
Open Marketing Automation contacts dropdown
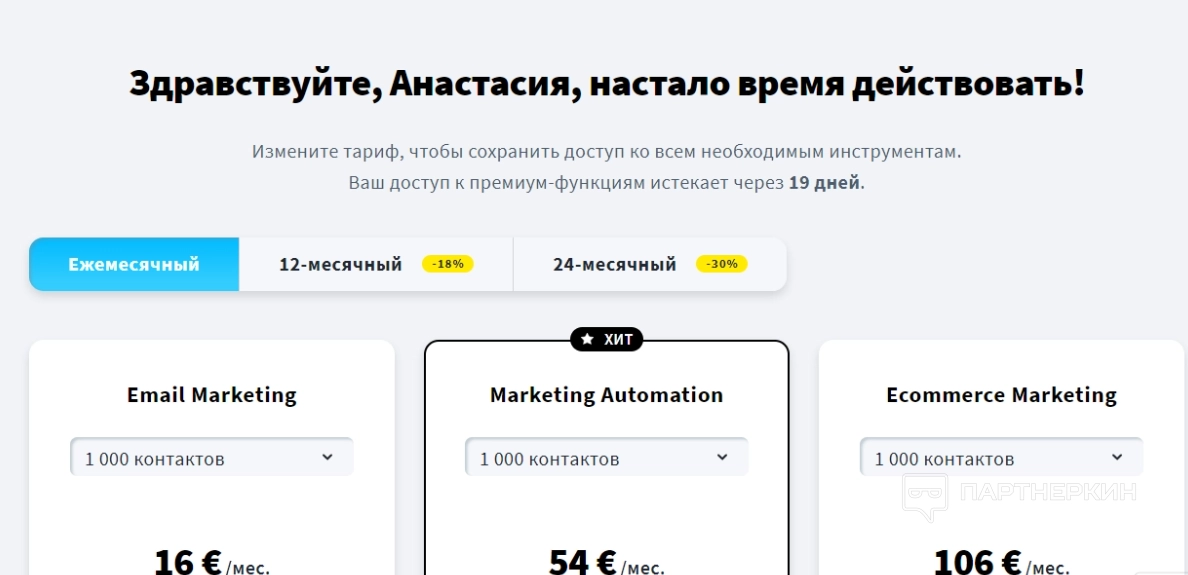[606, 459]
